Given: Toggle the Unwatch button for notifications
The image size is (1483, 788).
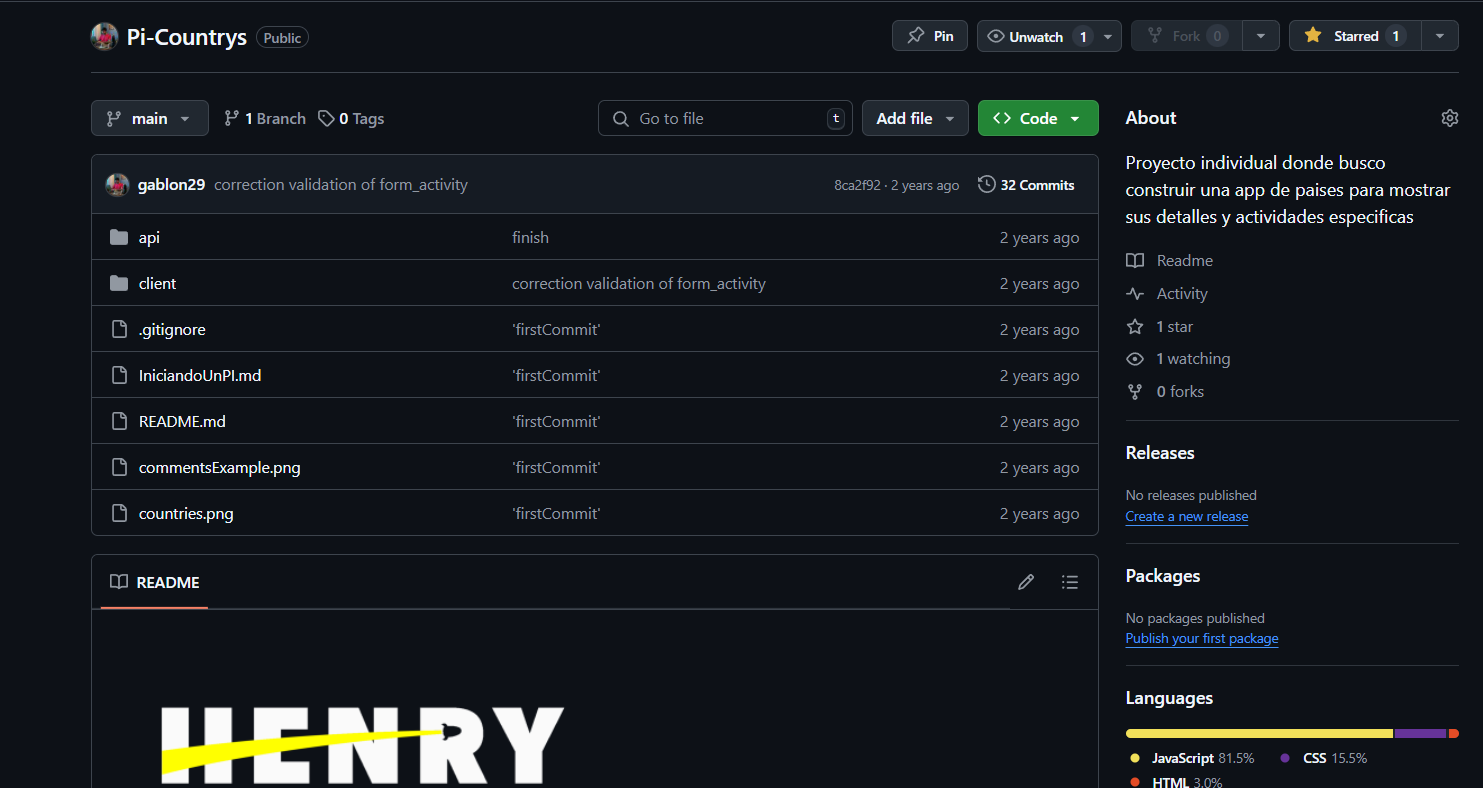Looking at the screenshot, I should coord(1036,36).
